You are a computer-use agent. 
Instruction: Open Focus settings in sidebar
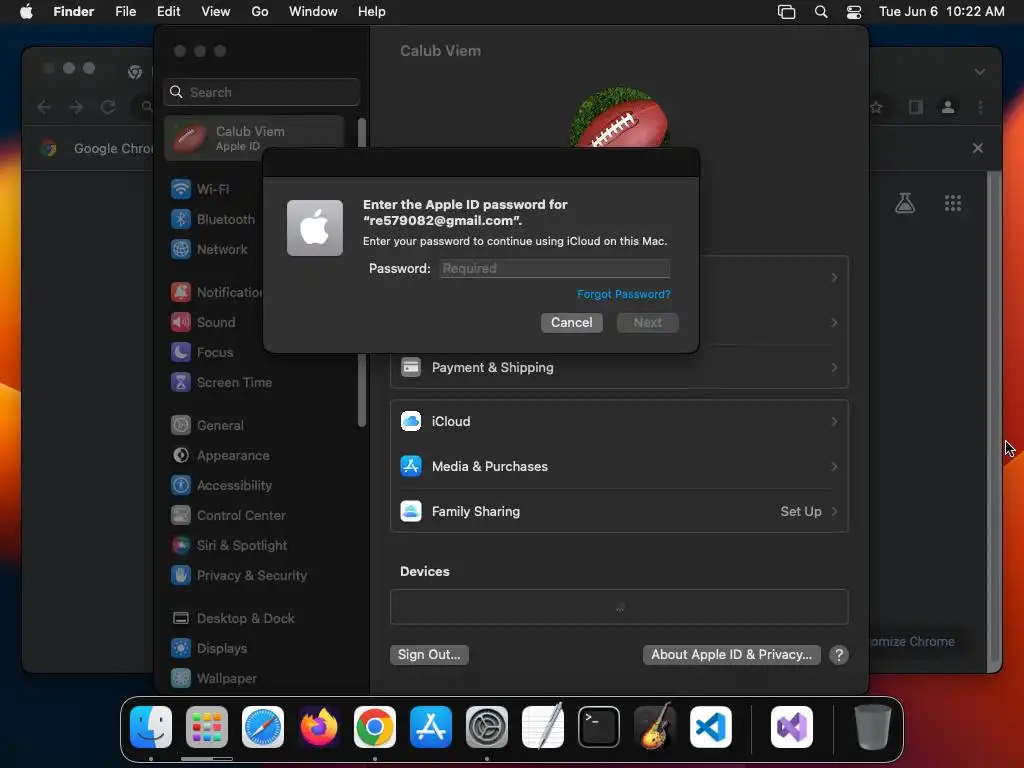202,352
